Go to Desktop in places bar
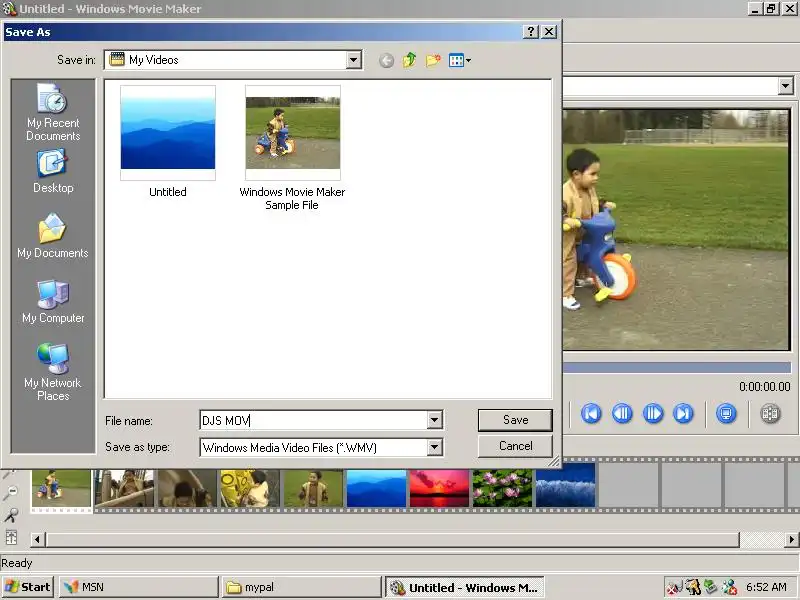 53,171
